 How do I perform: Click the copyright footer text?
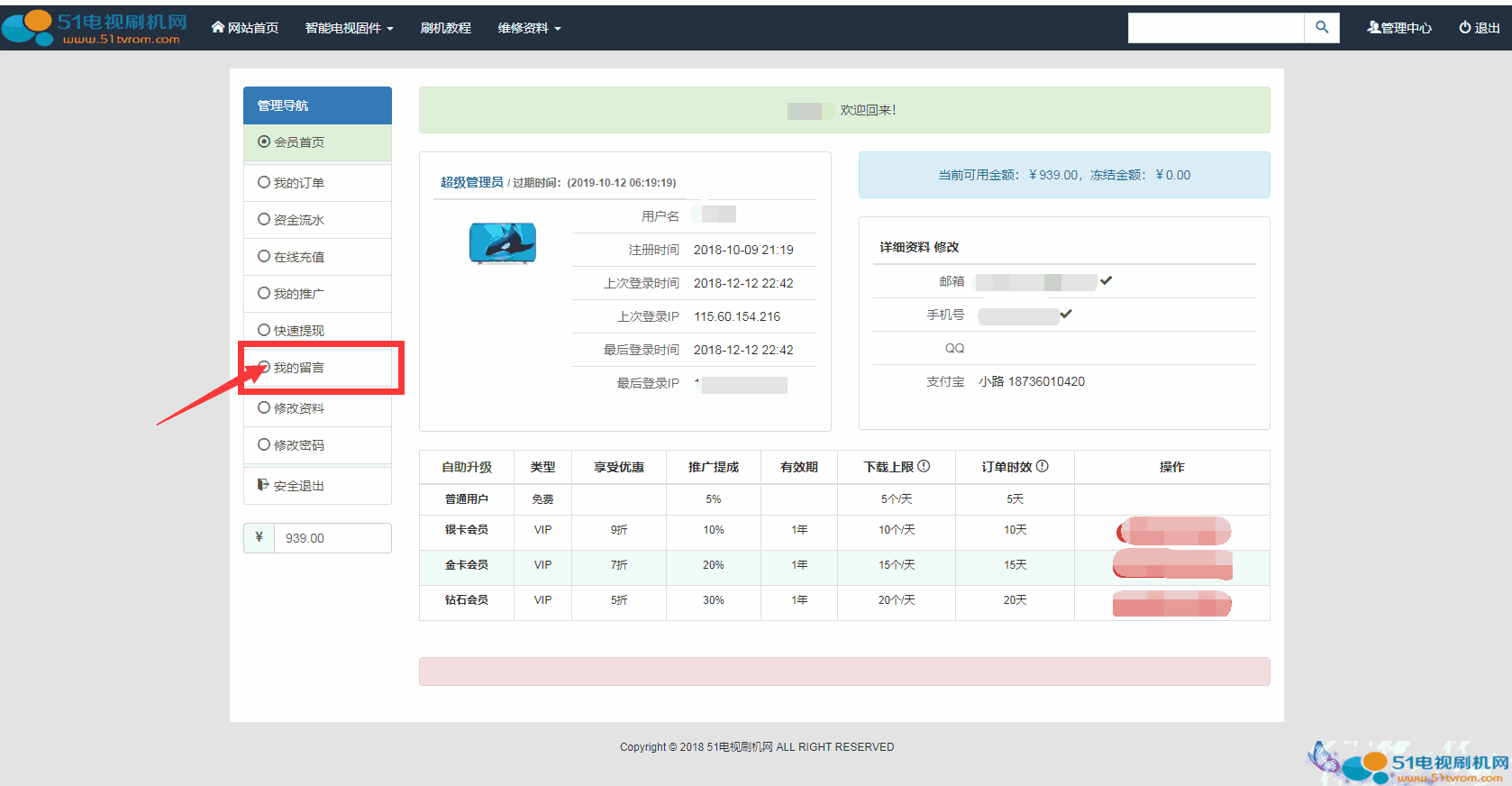coord(757,747)
